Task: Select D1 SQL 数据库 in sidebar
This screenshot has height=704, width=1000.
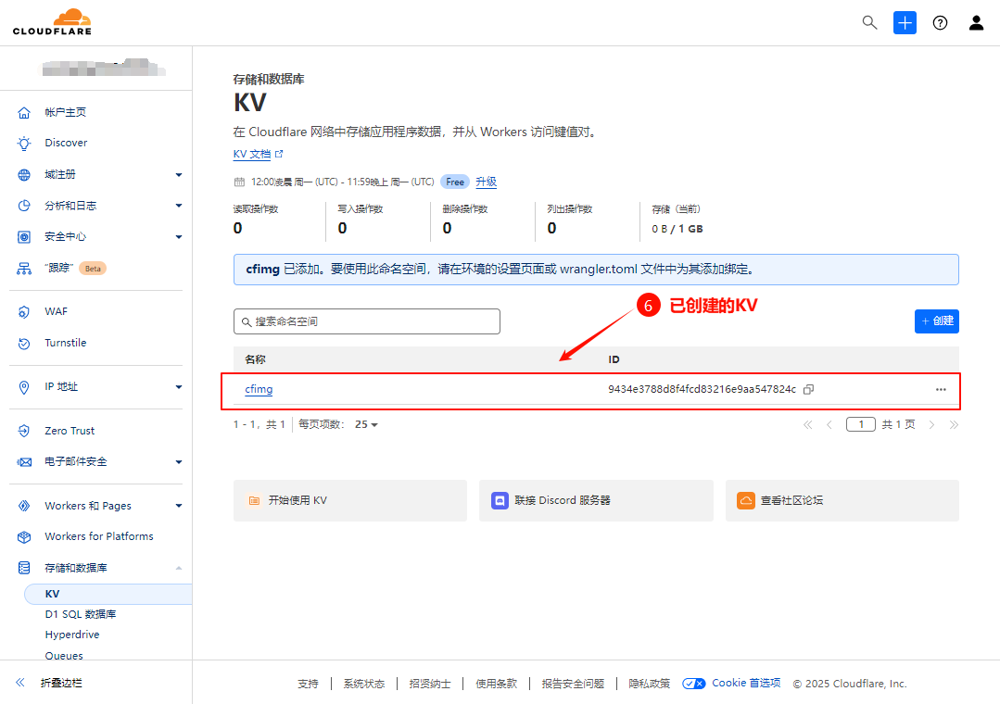Action: 80,614
